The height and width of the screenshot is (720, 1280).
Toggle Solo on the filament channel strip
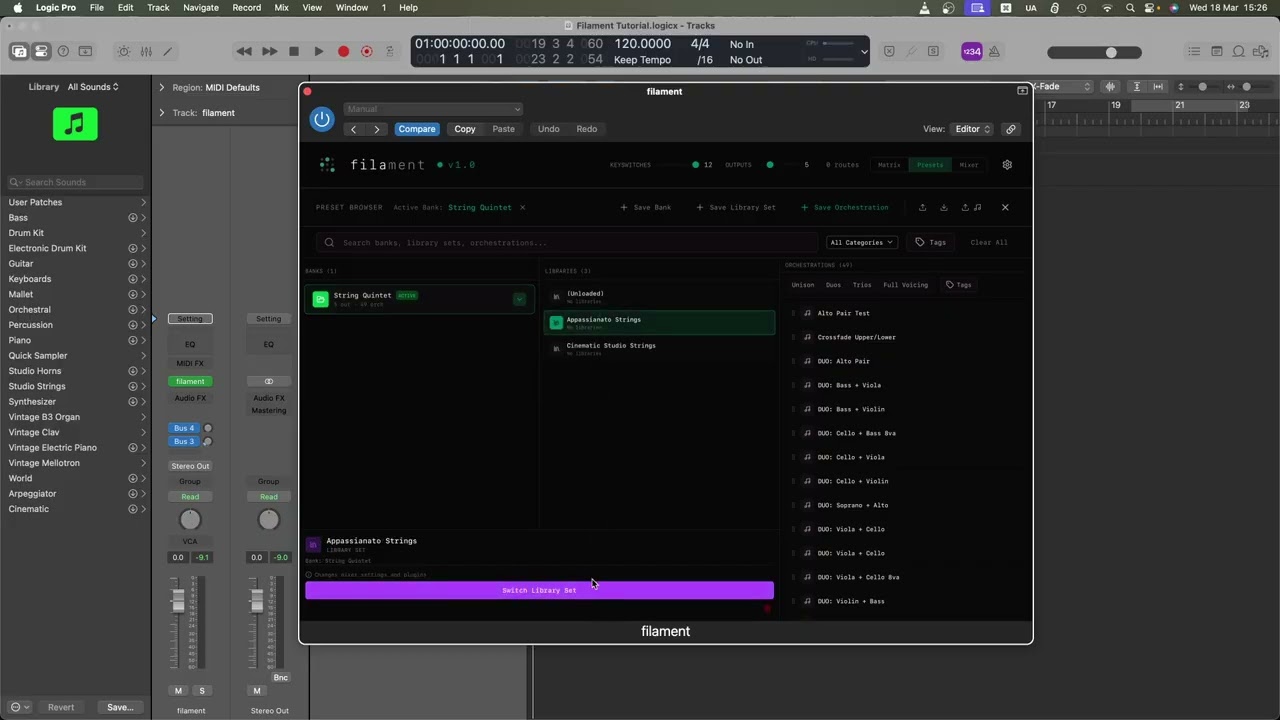201,691
